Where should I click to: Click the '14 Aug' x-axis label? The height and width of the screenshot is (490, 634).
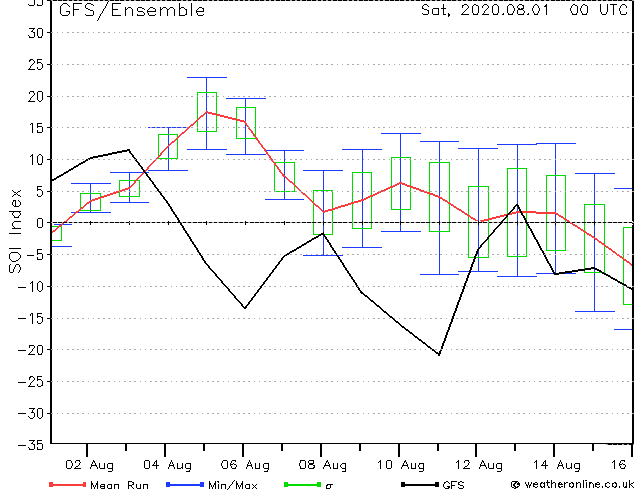(x=556, y=465)
